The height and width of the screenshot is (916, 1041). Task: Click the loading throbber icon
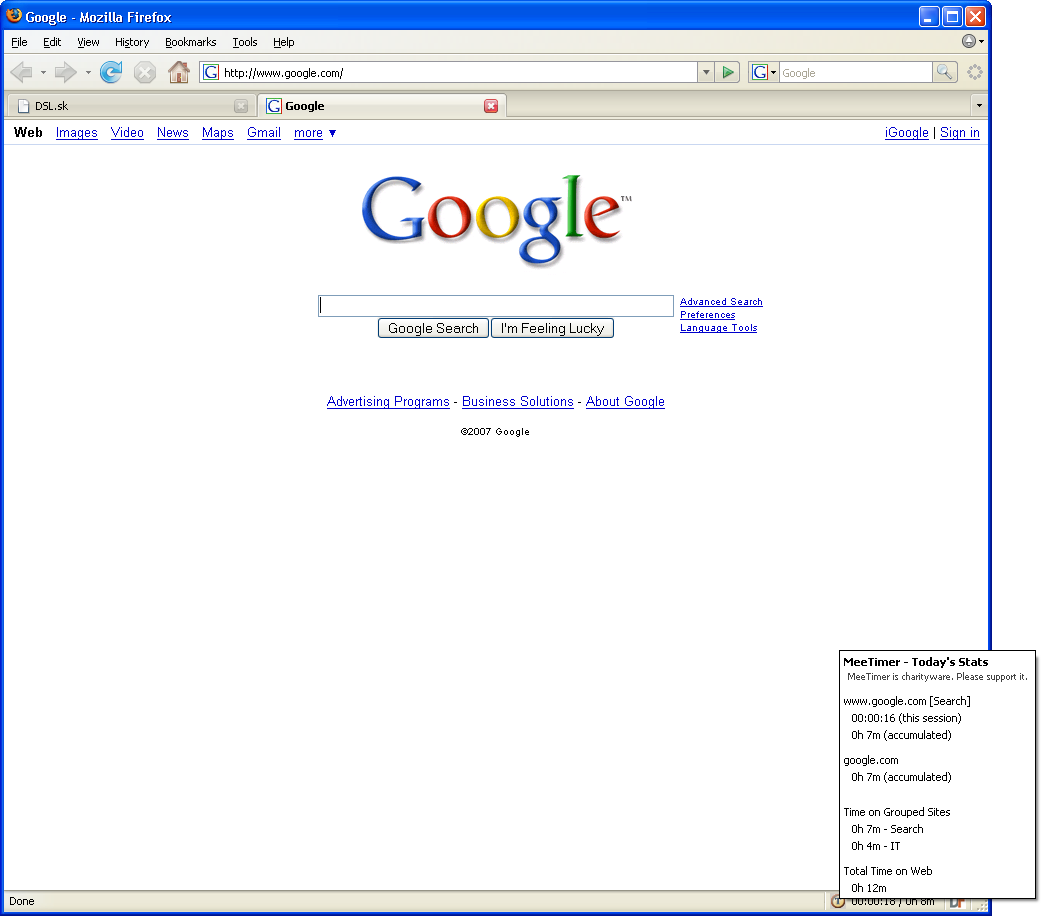click(975, 72)
